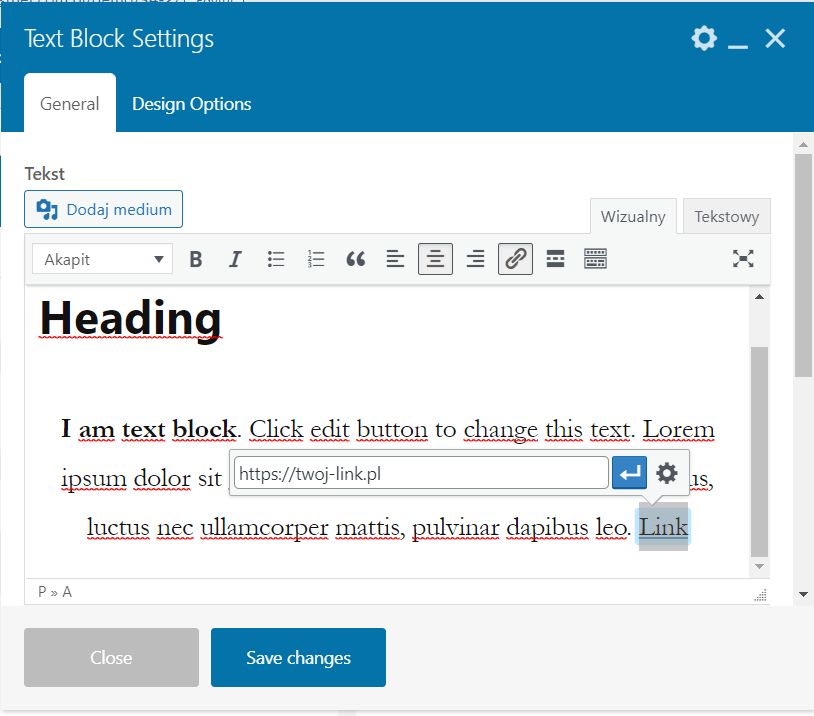814x716 pixels.
Task: Toggle center text alignment
Action: pyautogui.click(x=435, y=259)
